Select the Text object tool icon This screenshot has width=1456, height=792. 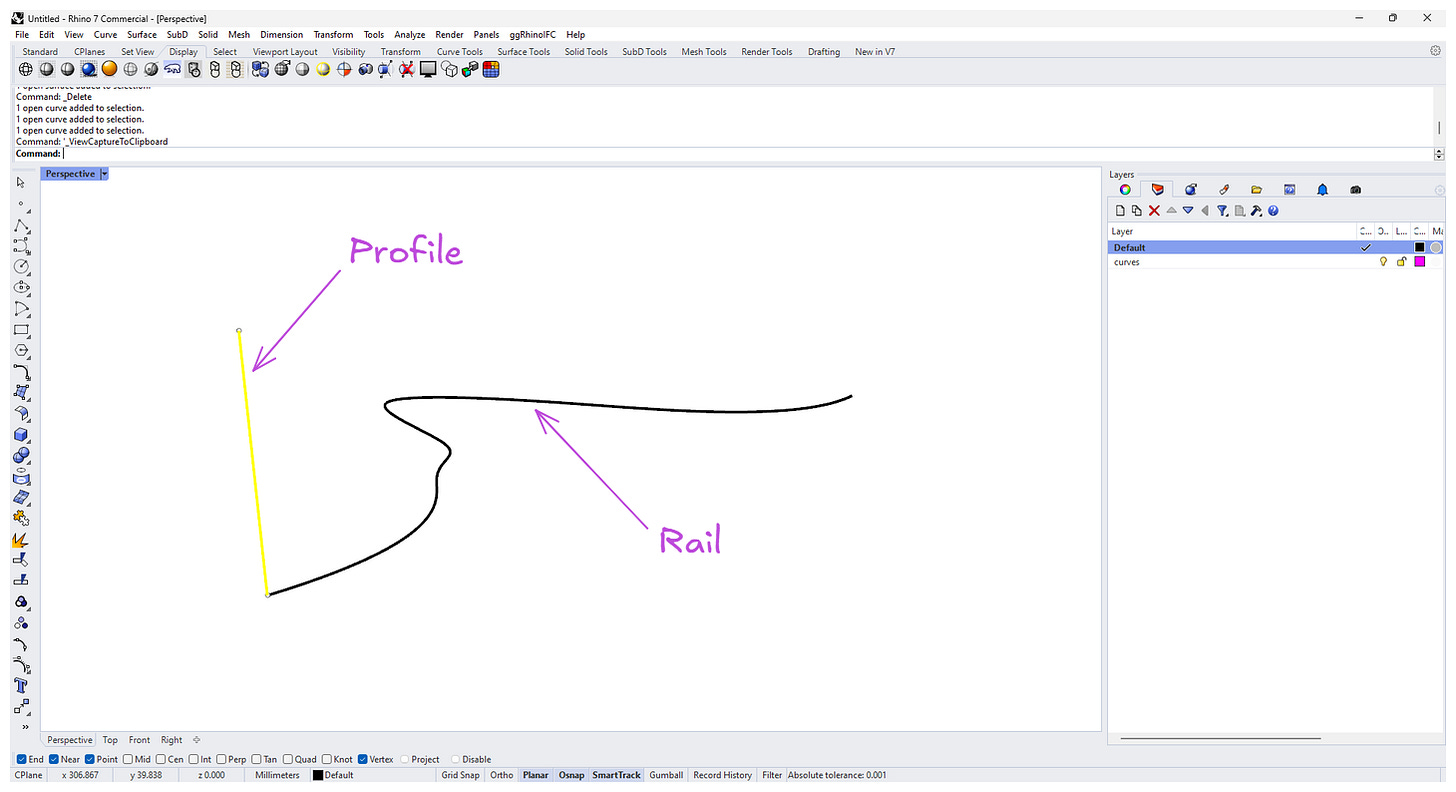(21, 685)
